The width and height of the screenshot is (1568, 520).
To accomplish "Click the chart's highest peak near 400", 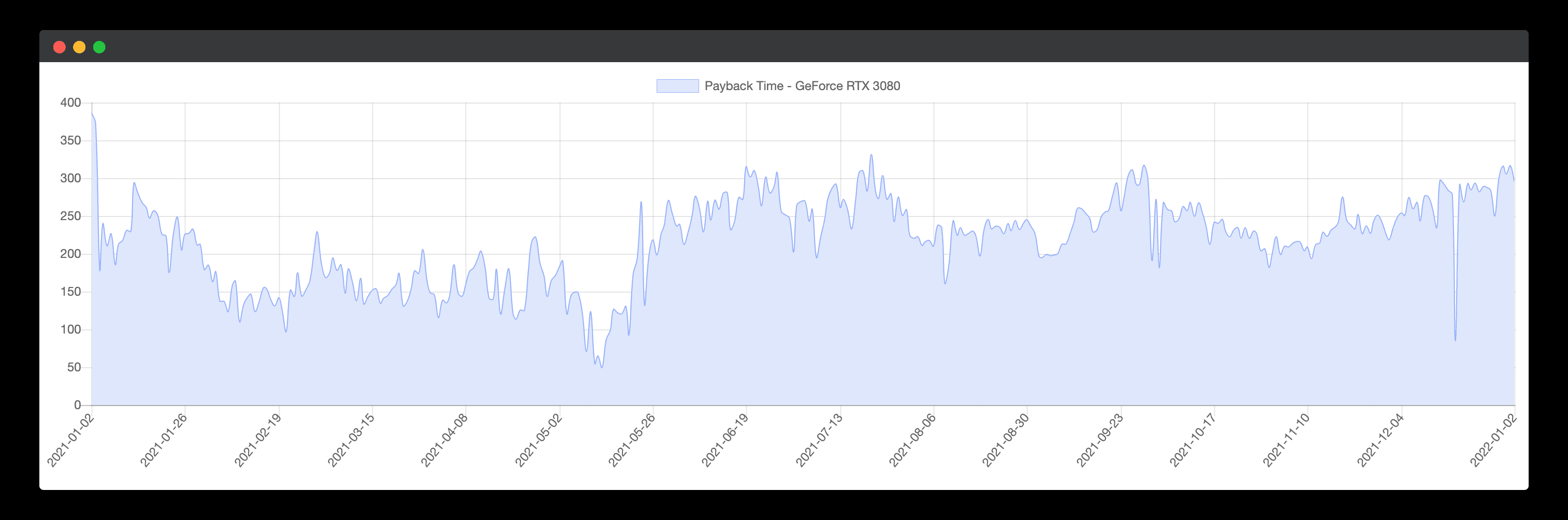I will point(92,113).
